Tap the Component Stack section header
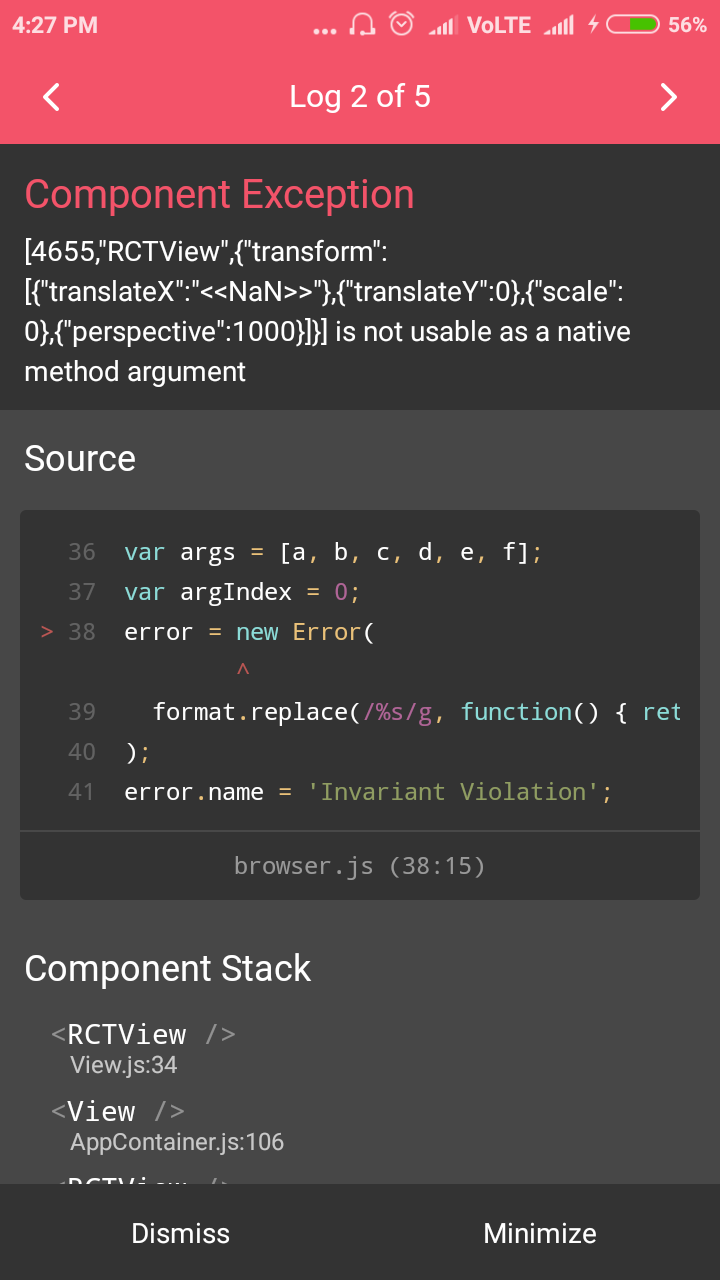Viewport: 720px width, 1280px height. [167, 968]
